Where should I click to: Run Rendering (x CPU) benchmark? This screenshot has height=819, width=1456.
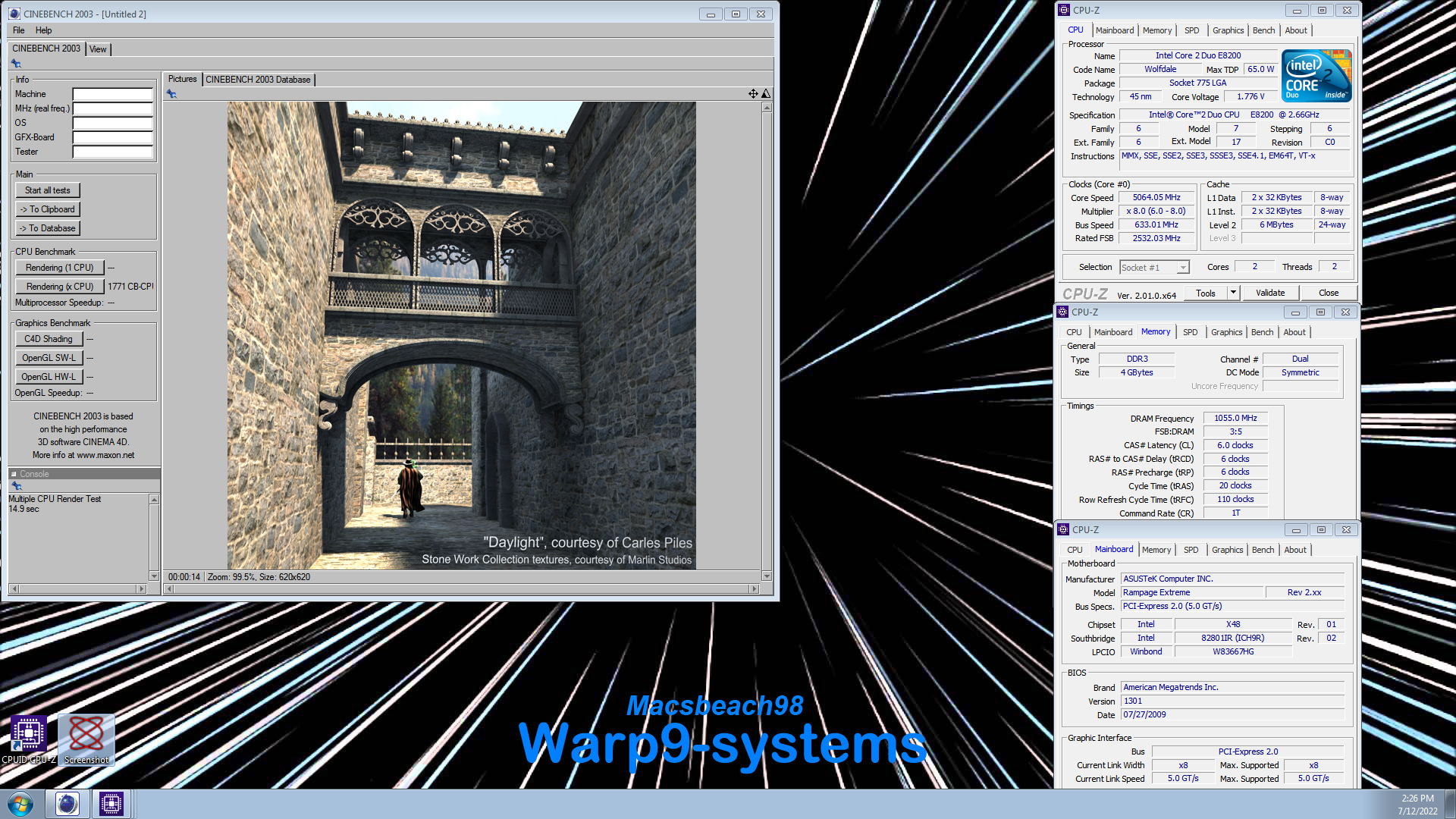click(60, 287)
